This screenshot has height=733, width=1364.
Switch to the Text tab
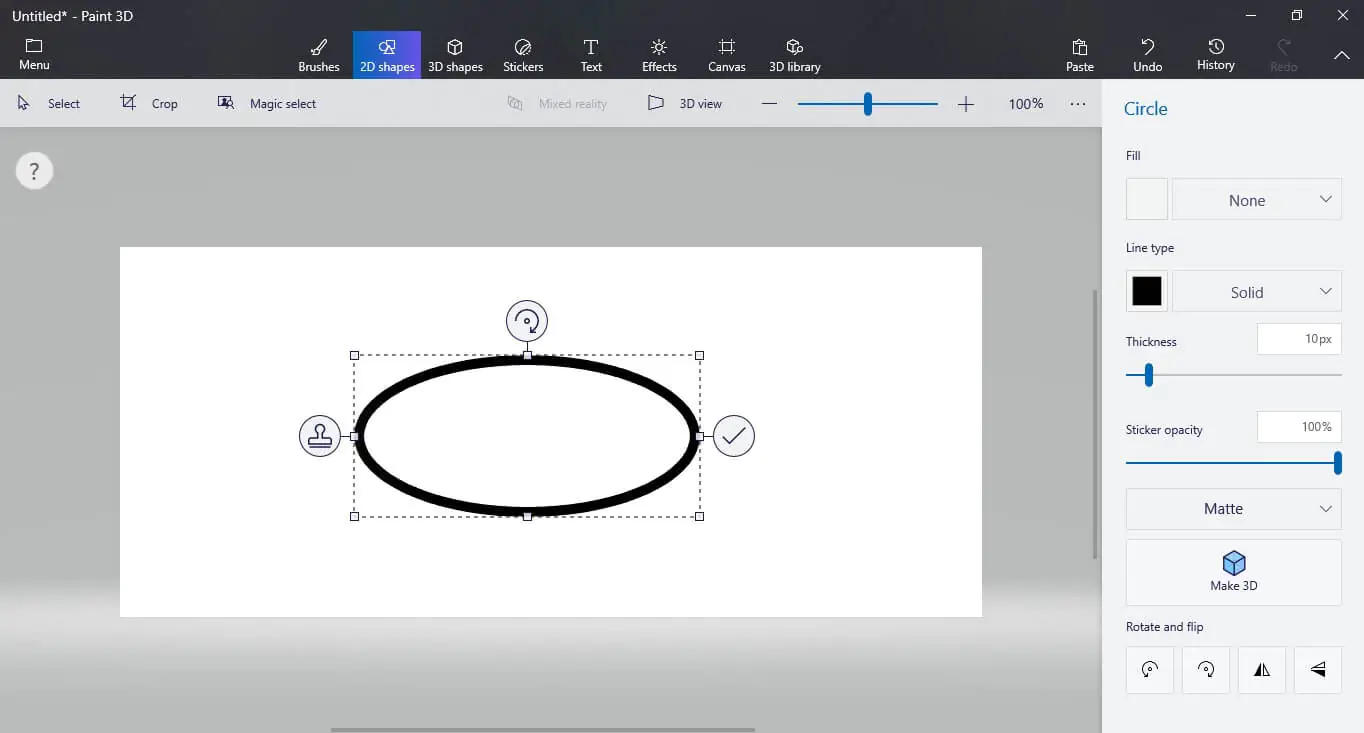pos(591,55)
